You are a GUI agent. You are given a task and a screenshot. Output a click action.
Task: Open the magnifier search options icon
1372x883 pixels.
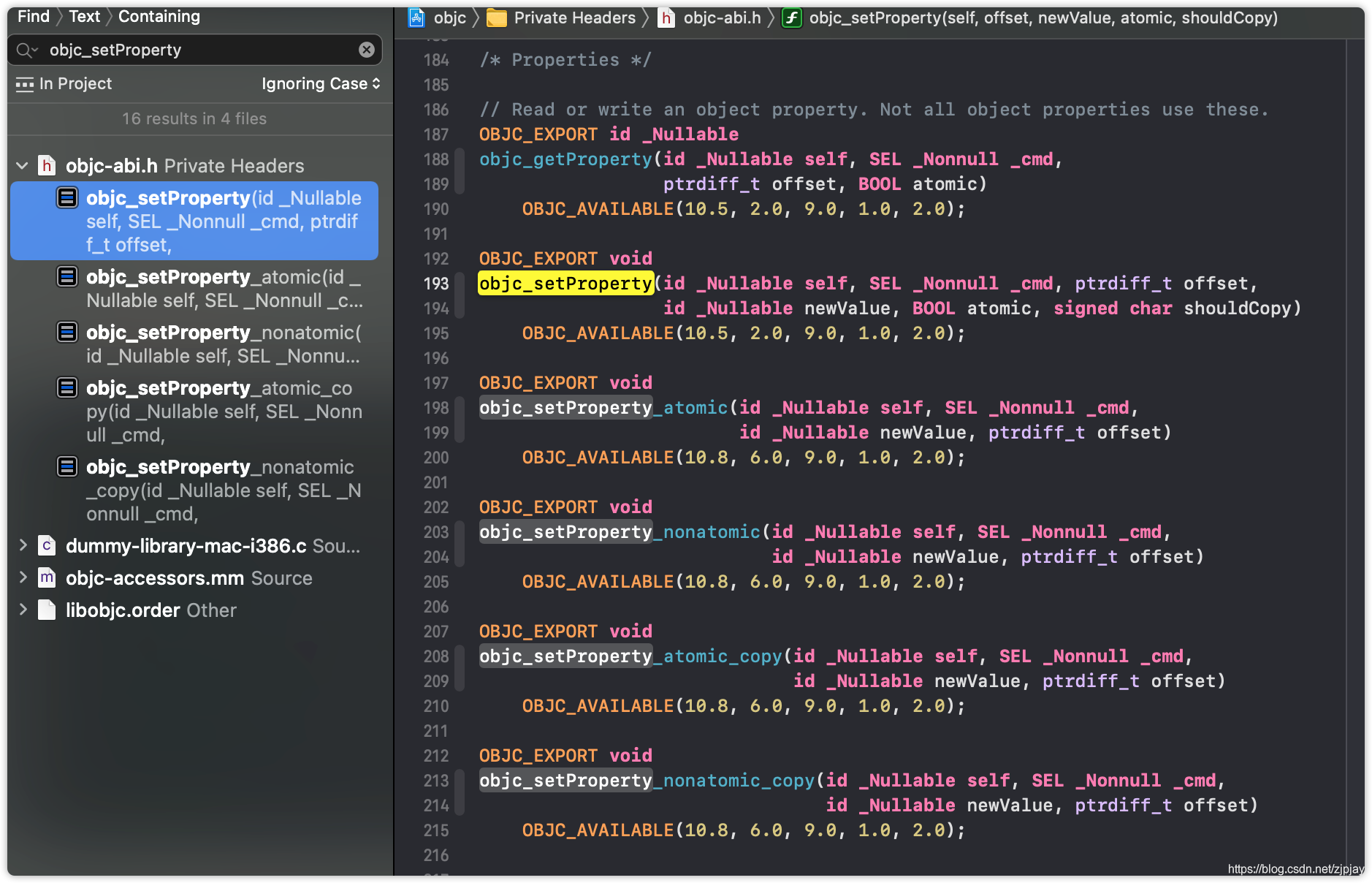click(x=26, y=50)
